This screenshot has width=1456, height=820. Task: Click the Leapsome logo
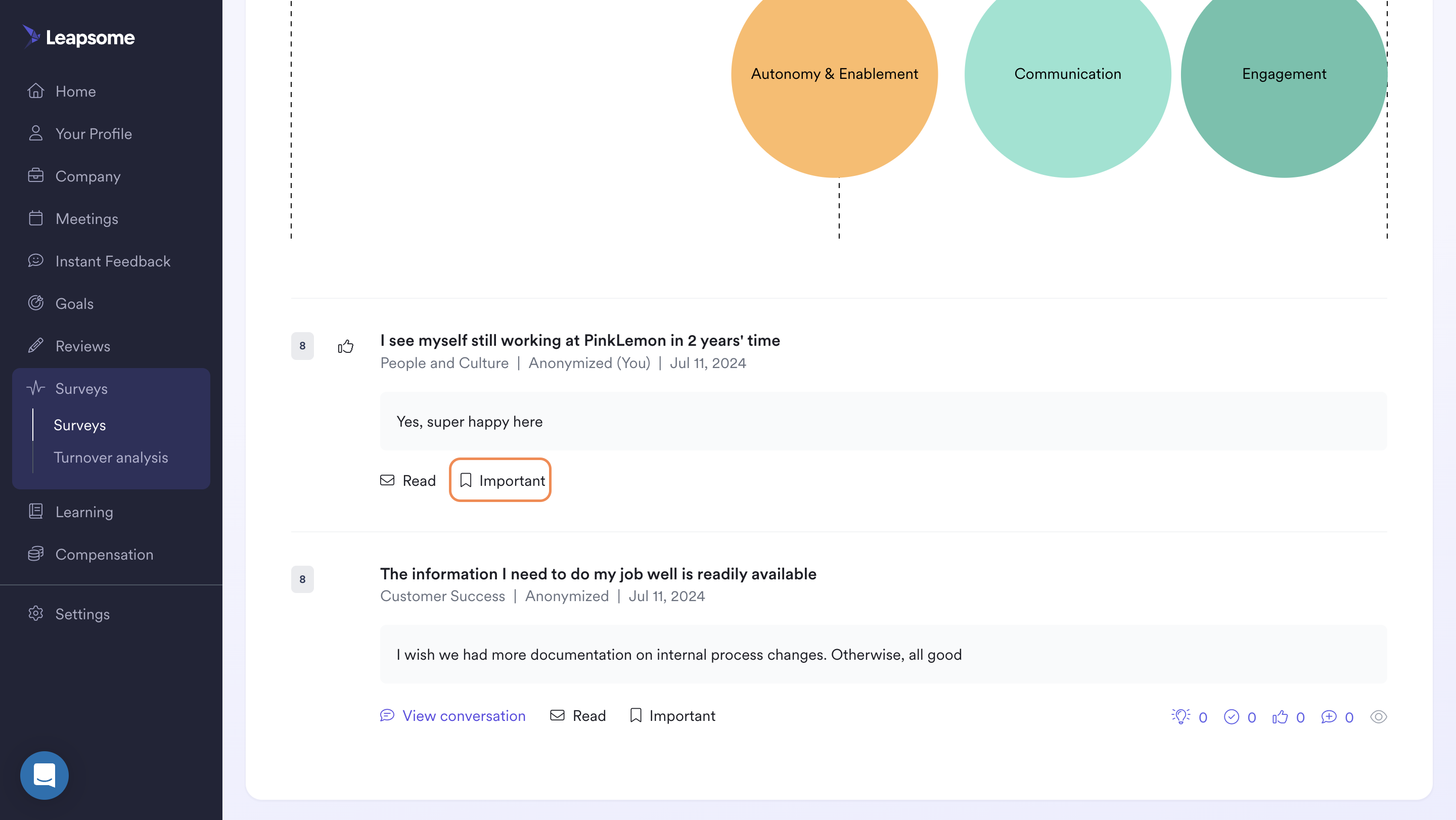tap(78, 37)
